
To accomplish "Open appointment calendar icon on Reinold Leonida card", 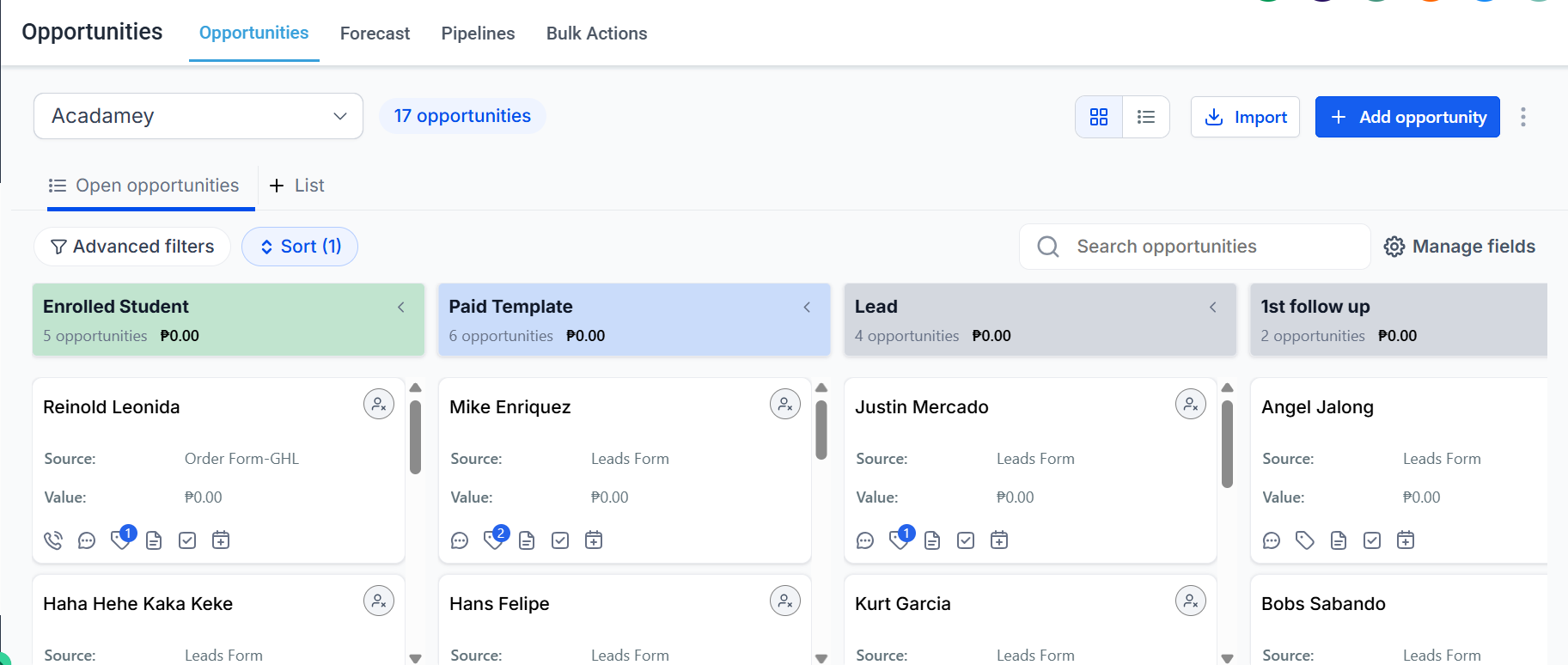I will 221,540.
